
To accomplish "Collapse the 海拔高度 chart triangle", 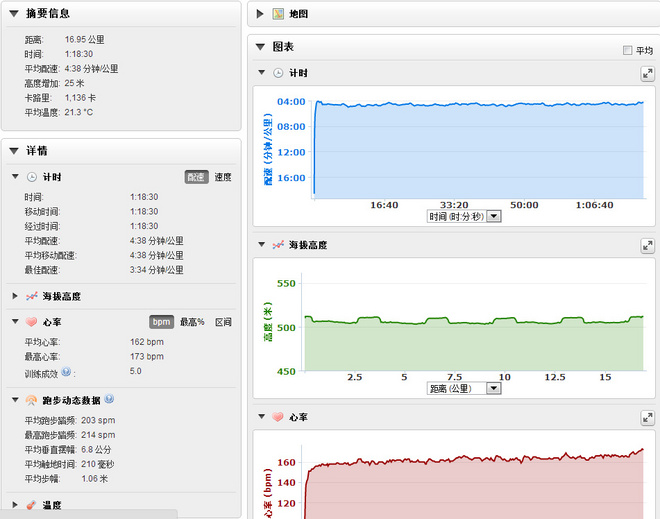I will 262,244.
